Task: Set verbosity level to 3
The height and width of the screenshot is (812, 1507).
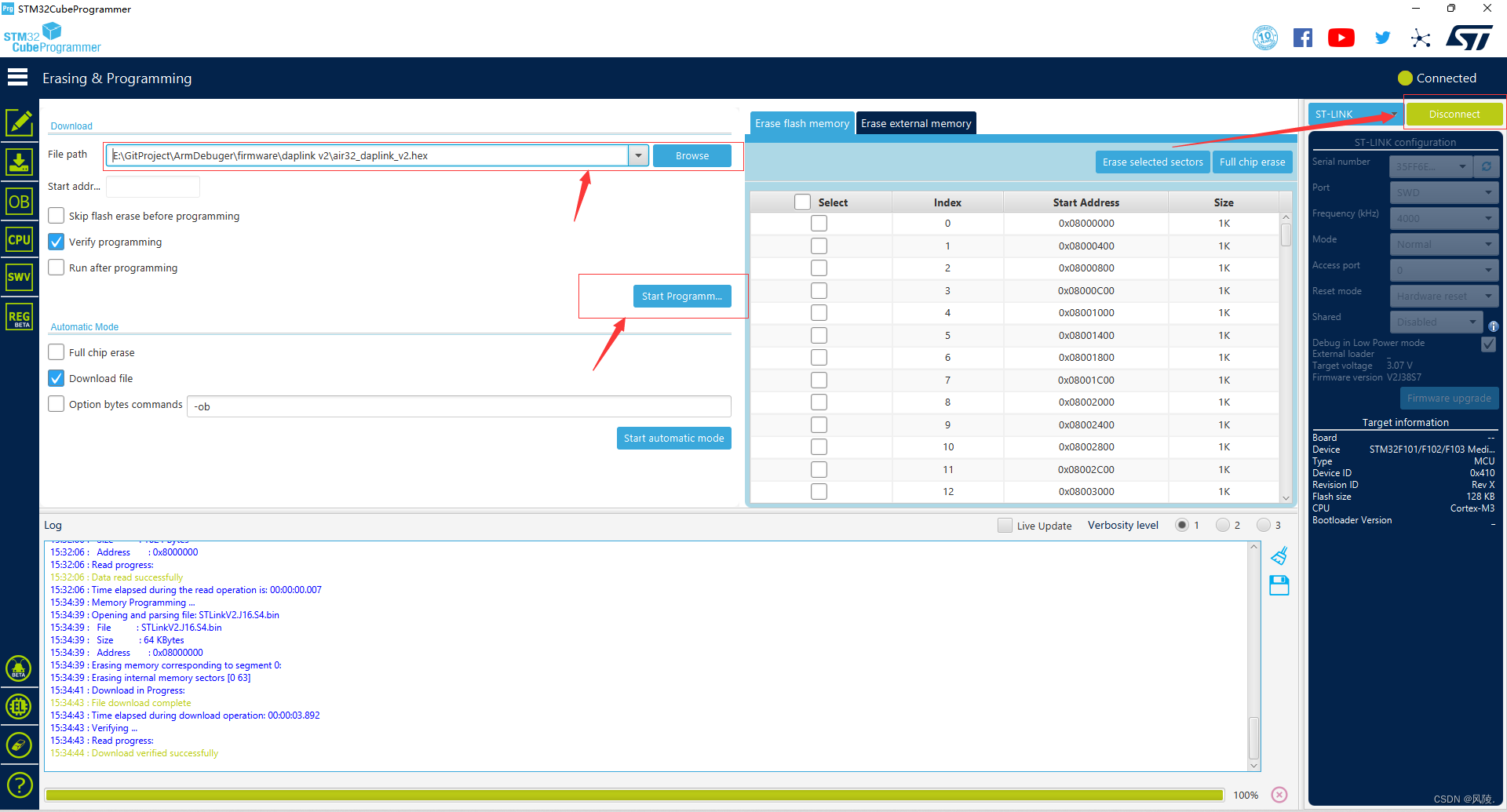Action: (1264, 526)
